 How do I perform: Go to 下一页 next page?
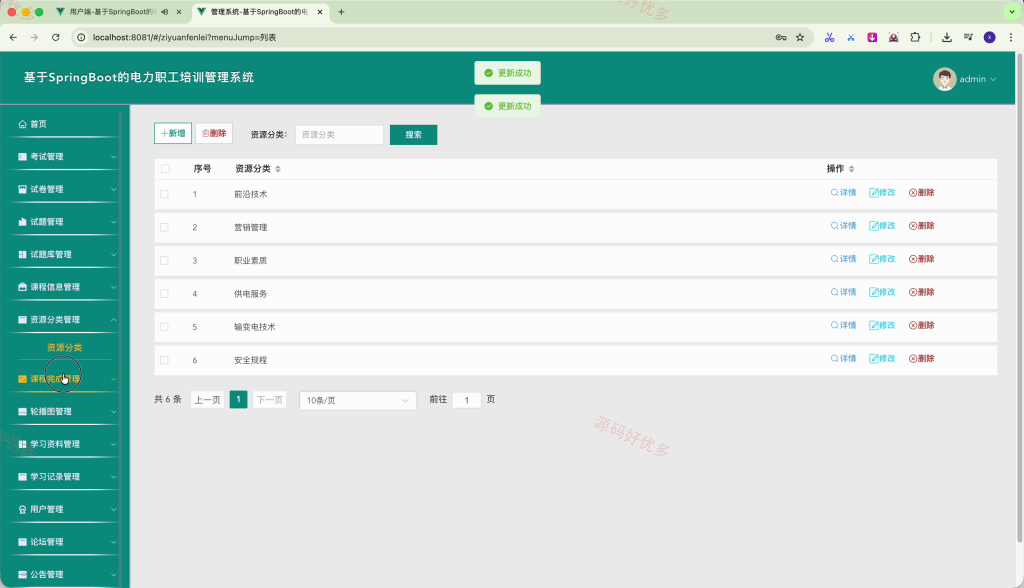[x=270, y=400]
